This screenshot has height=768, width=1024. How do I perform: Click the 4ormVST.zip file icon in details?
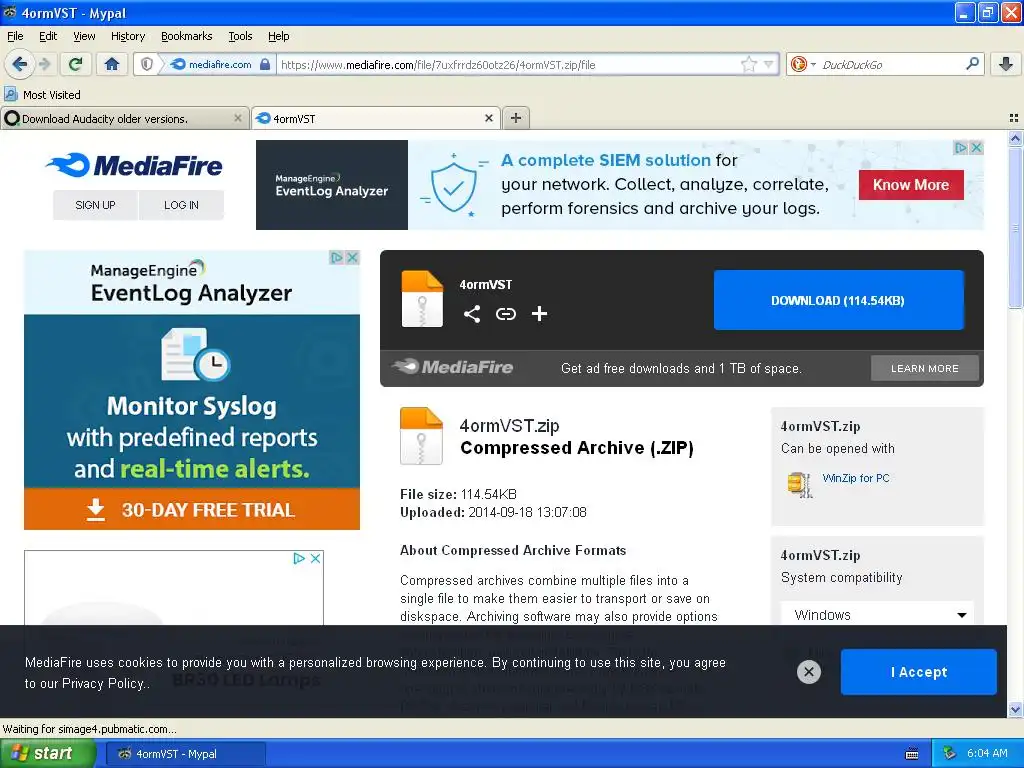421,436
